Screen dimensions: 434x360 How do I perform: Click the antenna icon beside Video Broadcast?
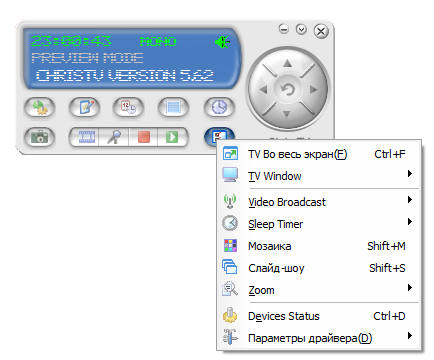(x=230, y=202)
